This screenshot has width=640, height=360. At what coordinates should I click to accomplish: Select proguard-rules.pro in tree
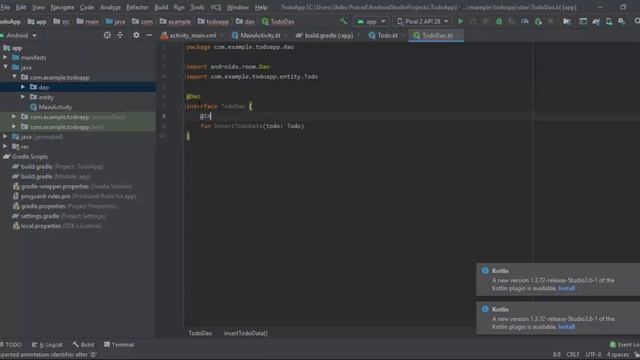click(x=74, y=196)
